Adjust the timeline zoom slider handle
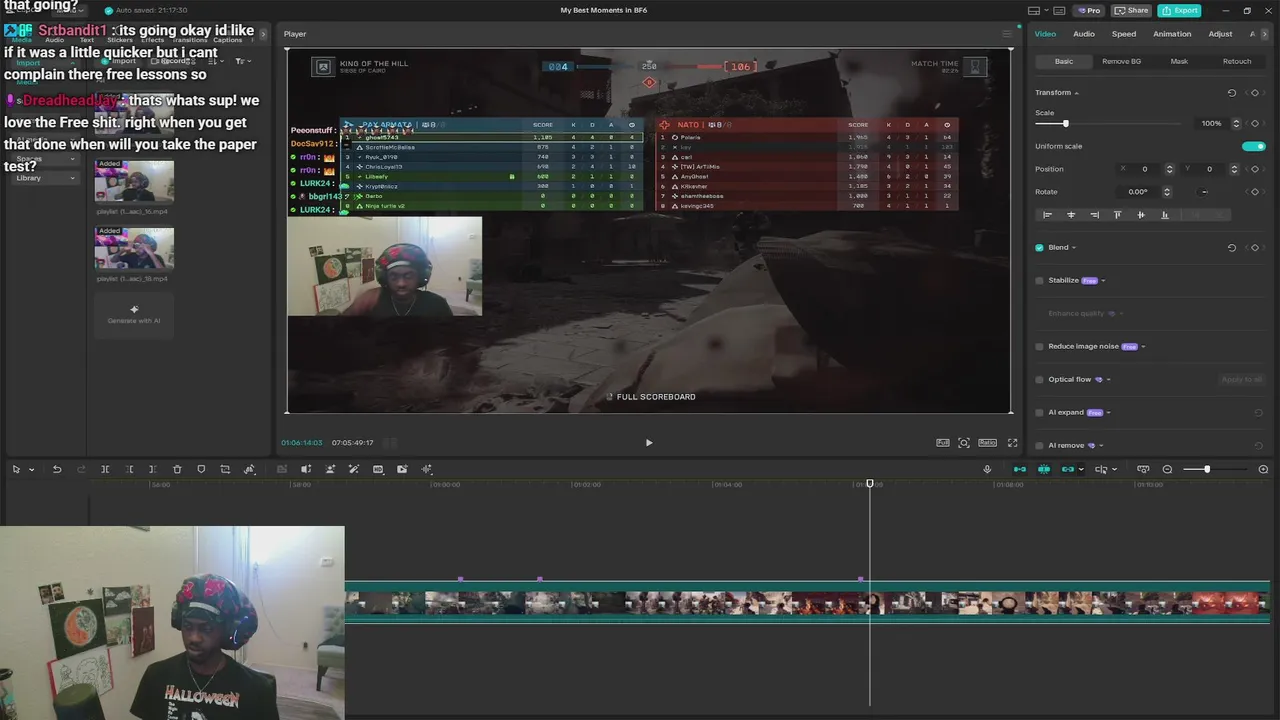Viewport: 1280px width, 720px height. [1207, 469]
